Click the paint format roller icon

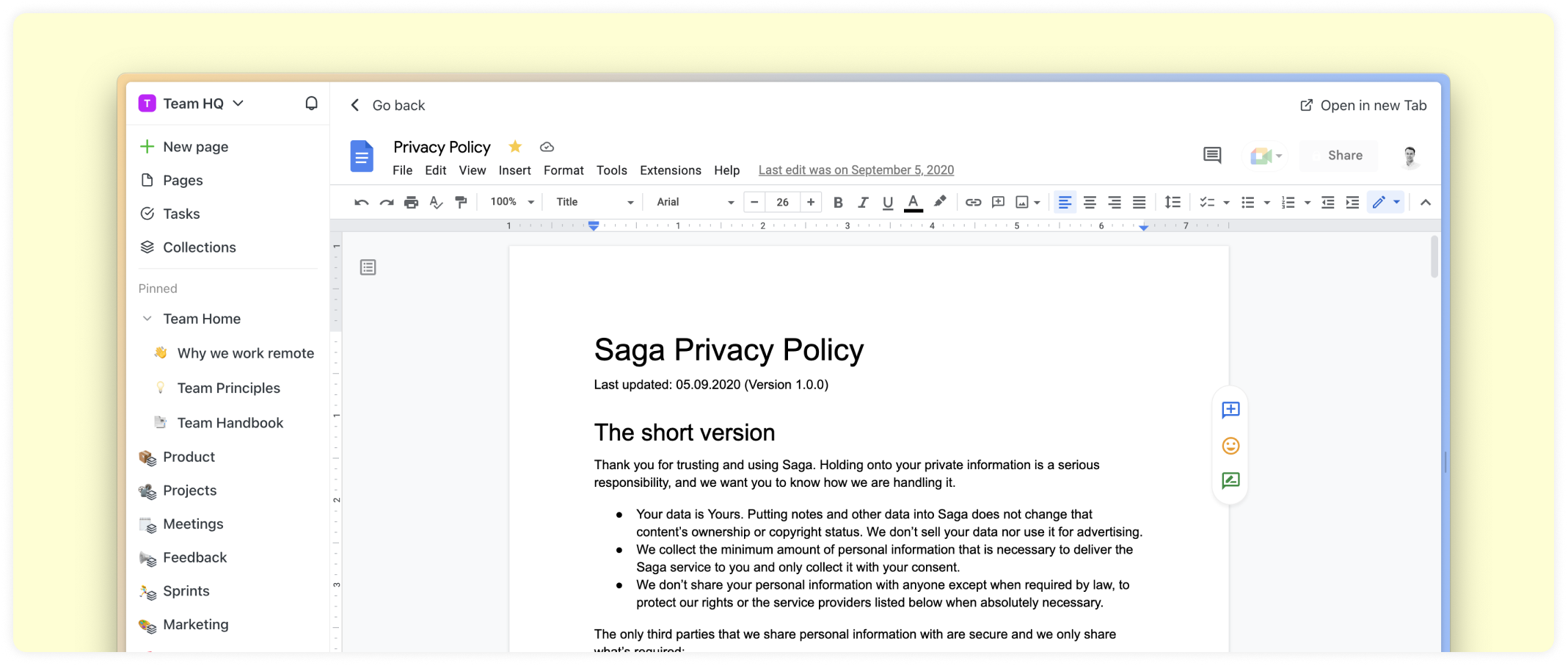pos(461,203)
